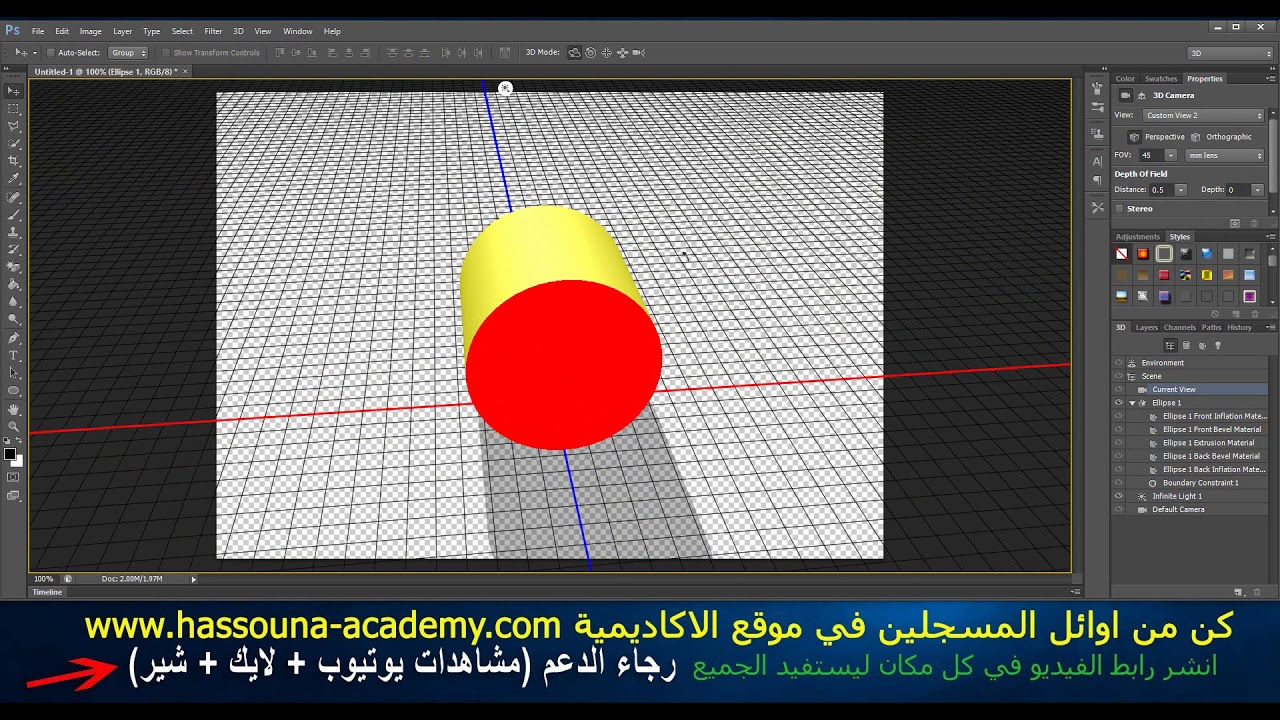Select the Hand tool in the toolbox
This screenshot has width=1280, height=720.
(14, 410)
